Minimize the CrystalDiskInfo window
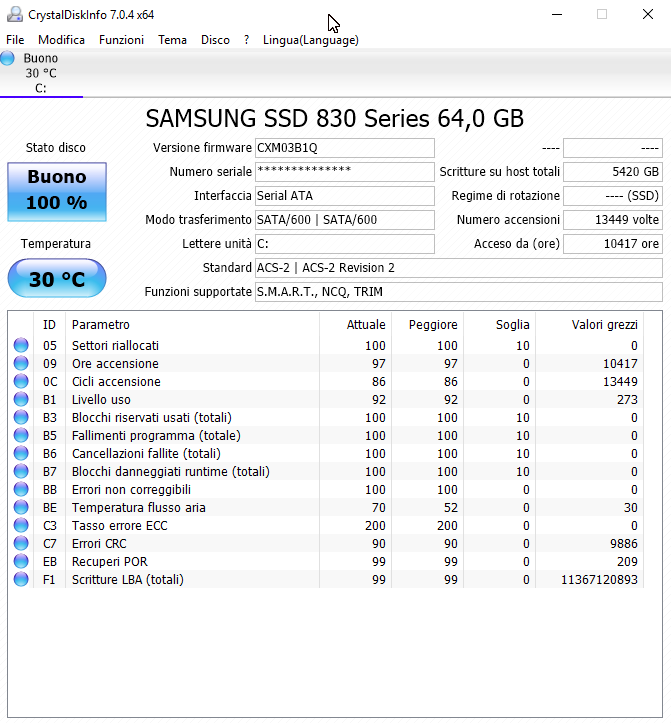Screen dimensions: 671x723 [x=557, y=15]
